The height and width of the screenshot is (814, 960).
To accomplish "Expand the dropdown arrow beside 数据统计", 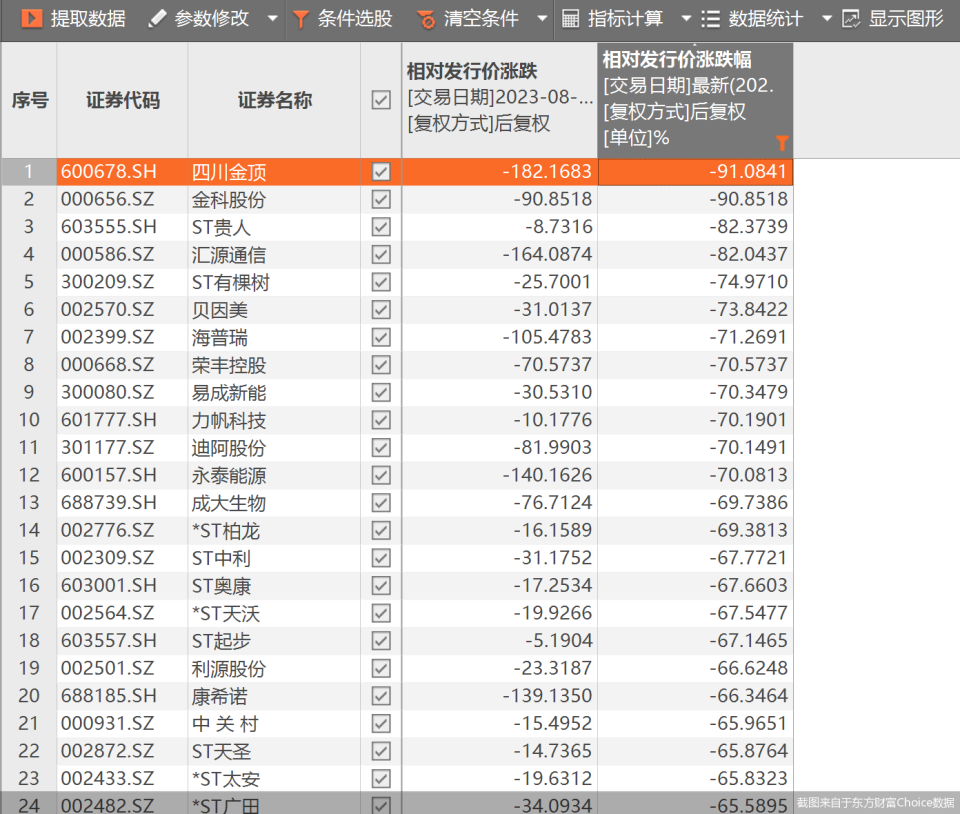I will 827,19.
